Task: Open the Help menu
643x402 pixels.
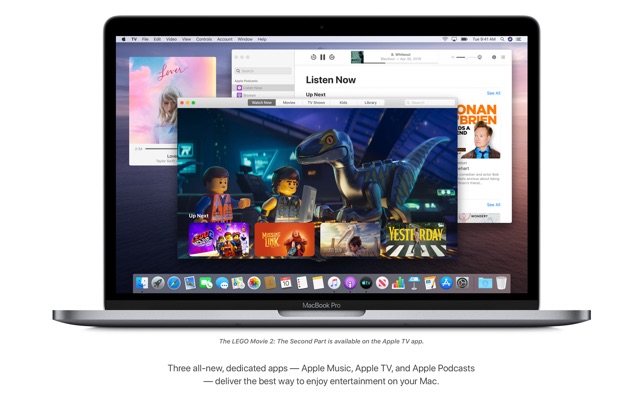Action: tap(262, 39)
